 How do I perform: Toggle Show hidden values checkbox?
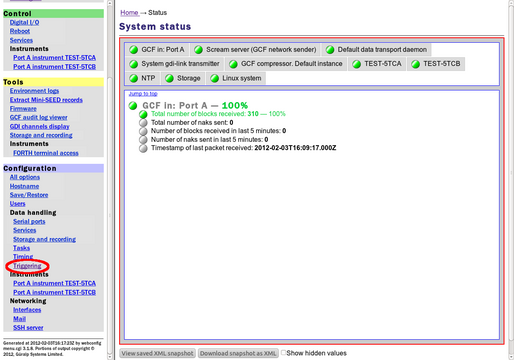283,352
